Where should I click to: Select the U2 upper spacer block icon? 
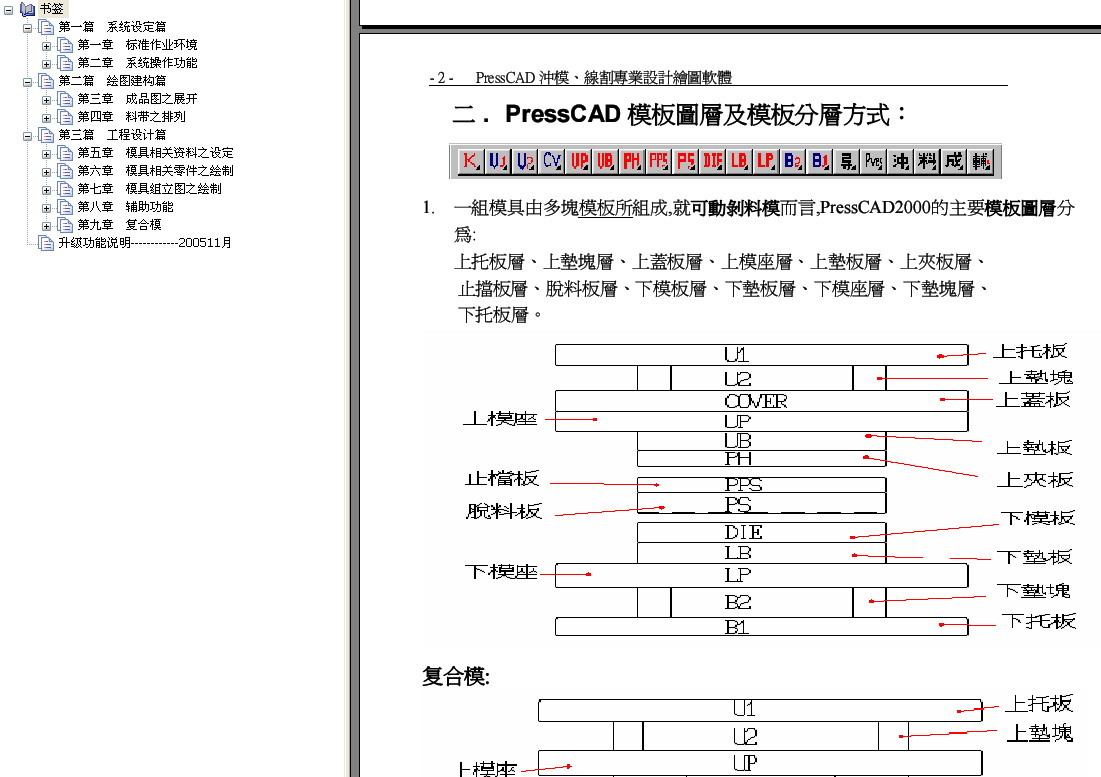pyautogui.click(x=525, y=161)
